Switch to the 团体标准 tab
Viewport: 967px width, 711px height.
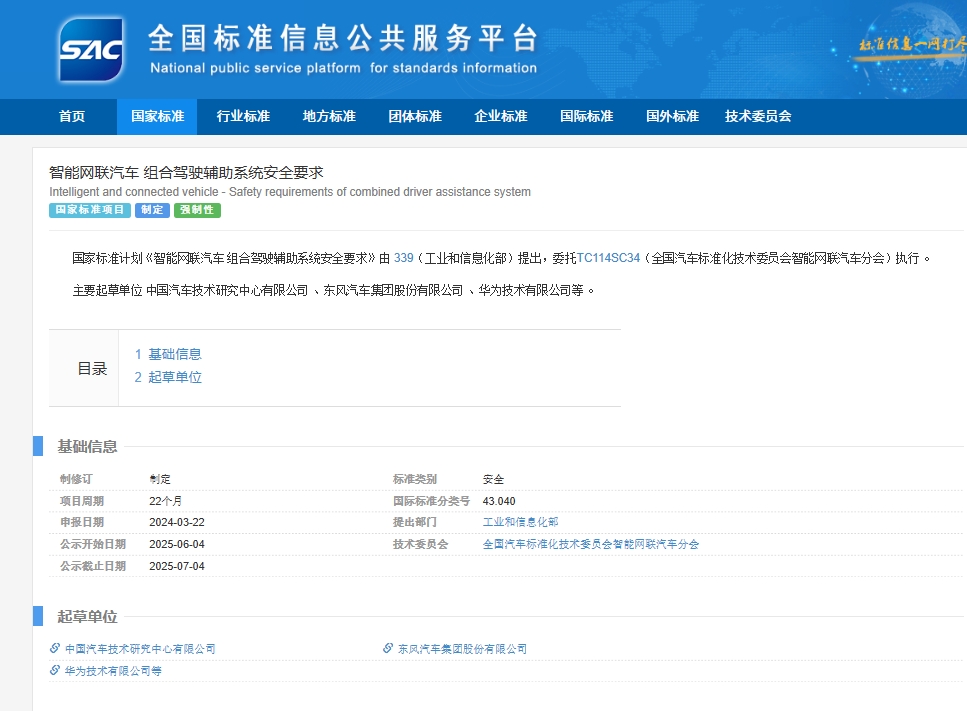click(415, 116)
